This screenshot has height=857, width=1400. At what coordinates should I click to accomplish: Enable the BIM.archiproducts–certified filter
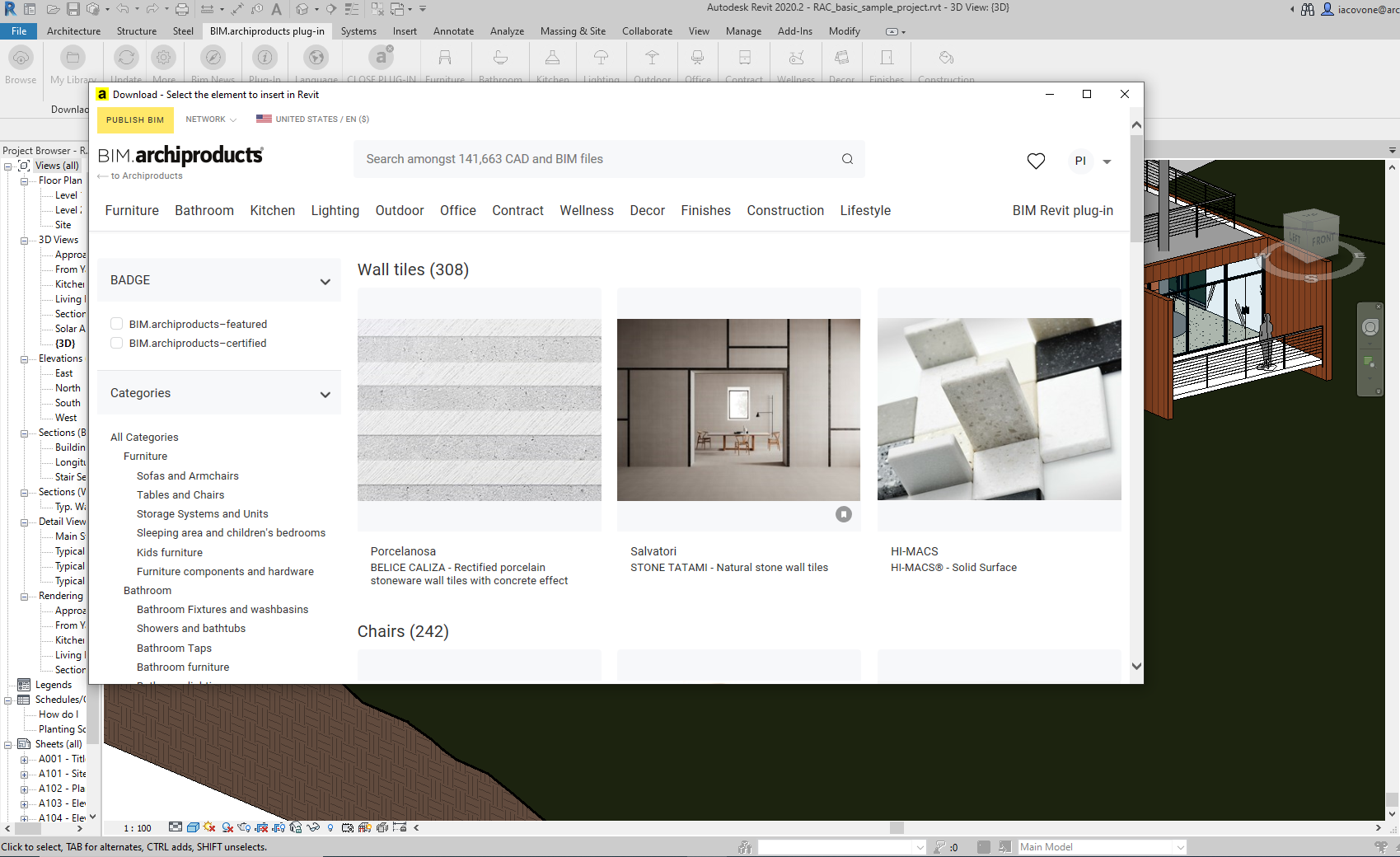(116, 343)
